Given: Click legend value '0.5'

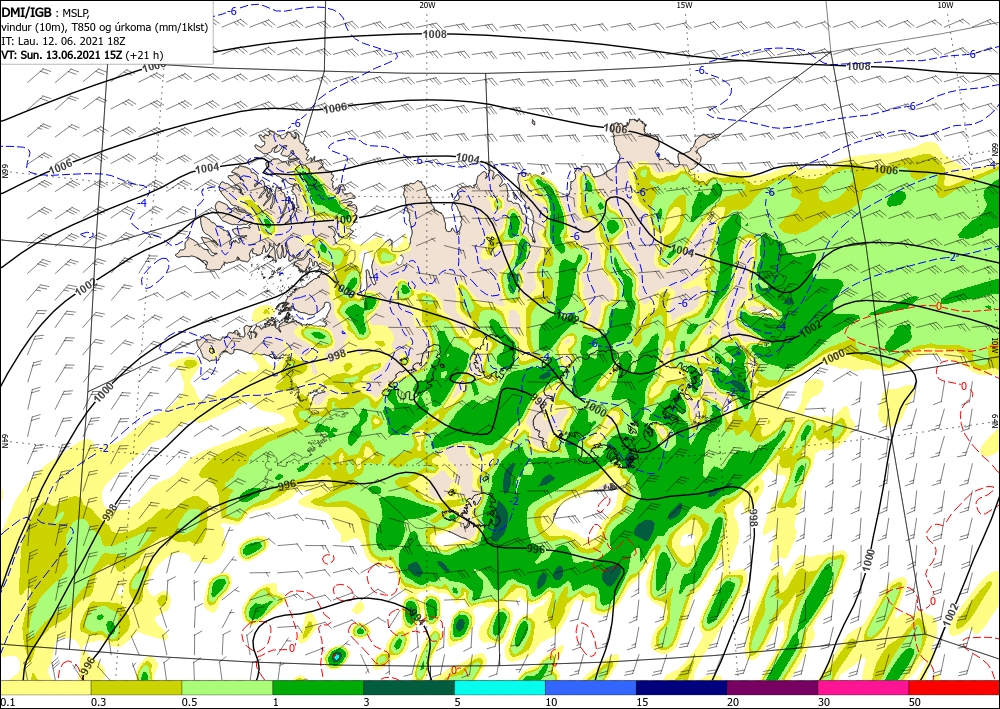Looking at the screenshot, I should pyautogui.click(x=189, y=702).
